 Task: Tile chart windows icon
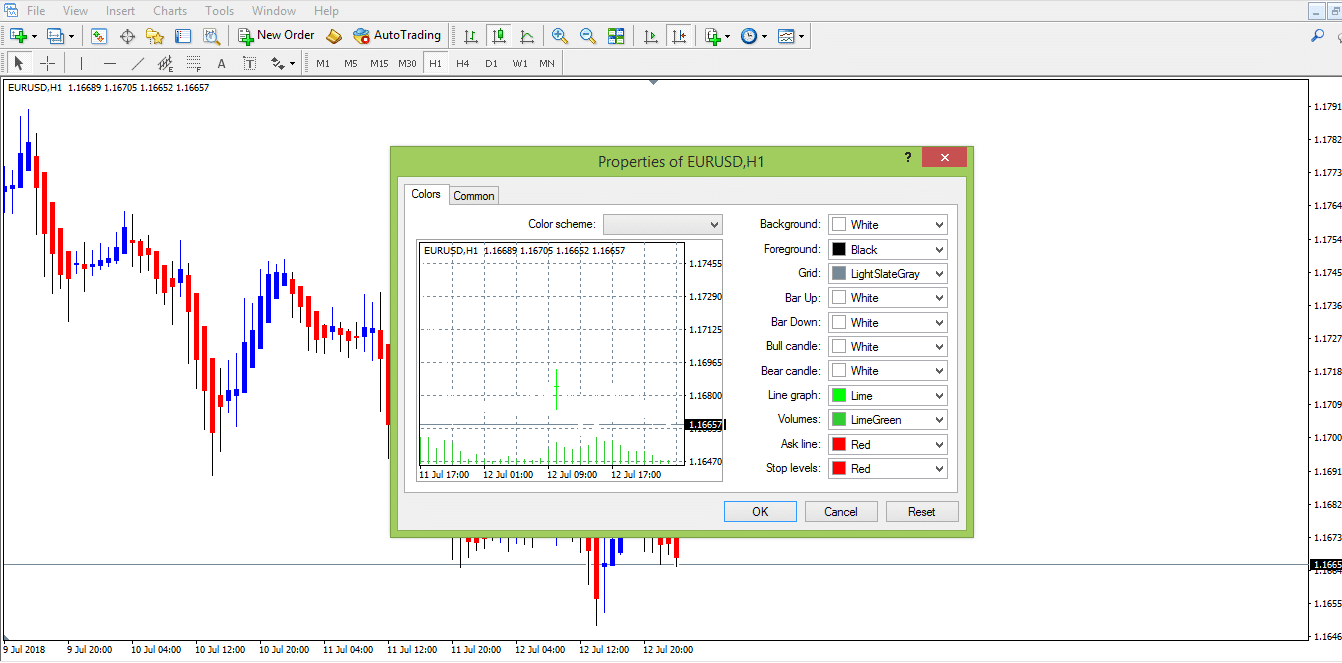coord(616,36)
